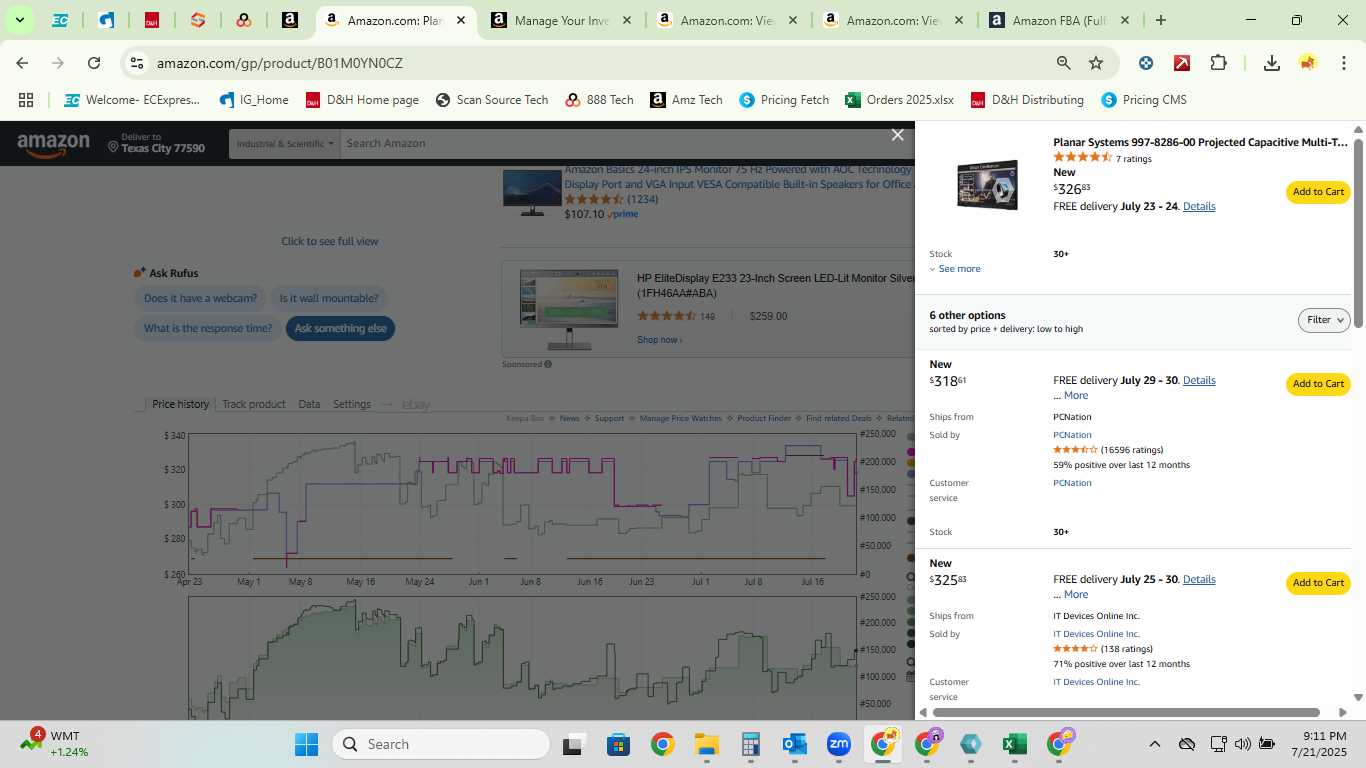
Task: Open Welcome- ECExpress bookmark
Action: point(132,100)
